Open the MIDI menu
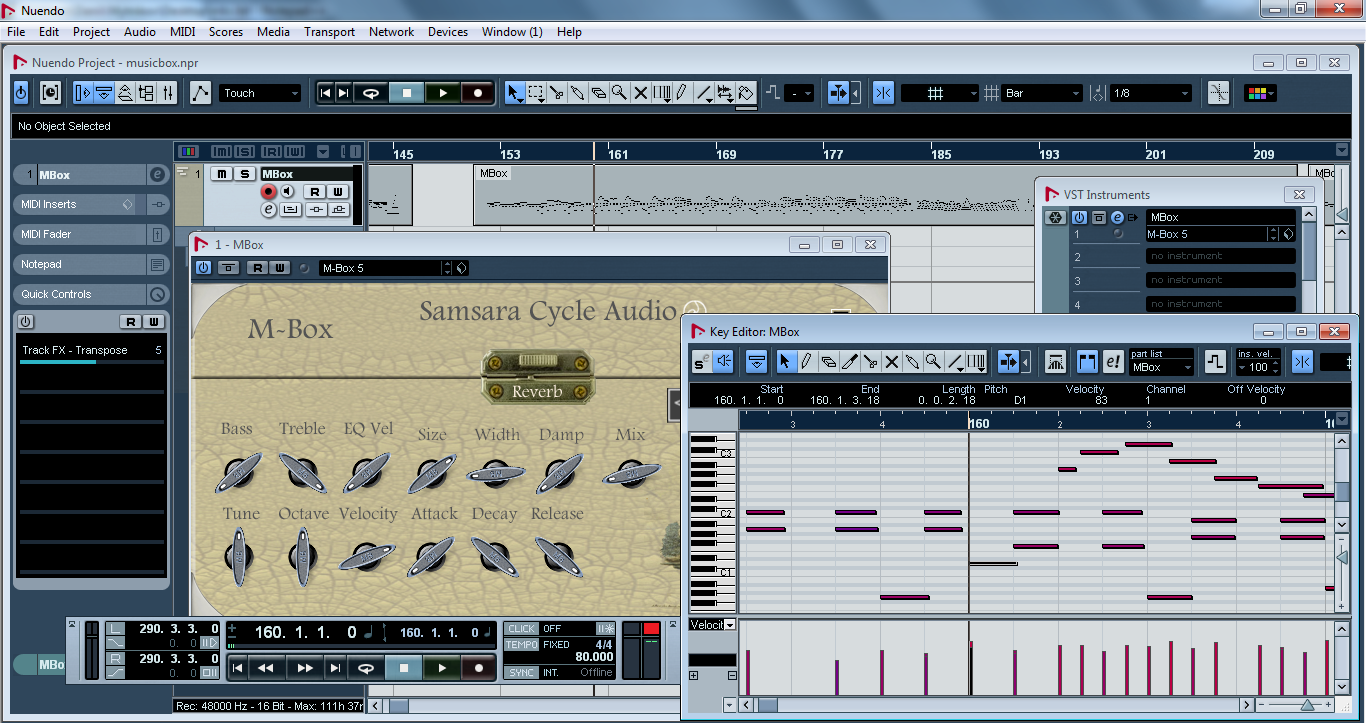 (x=183, y=32)
